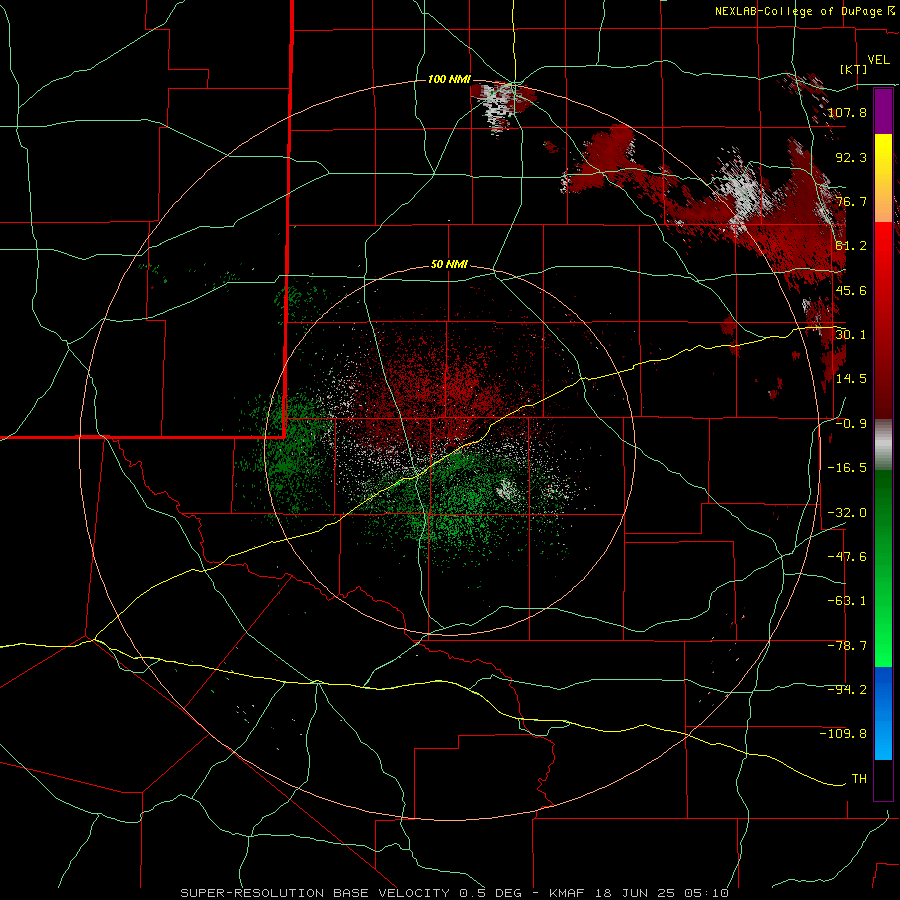Pick the gray near-zero segment of the color bar
Image resolution: width=900 pixels, height=900 pixels.
[x=883, y=445]
